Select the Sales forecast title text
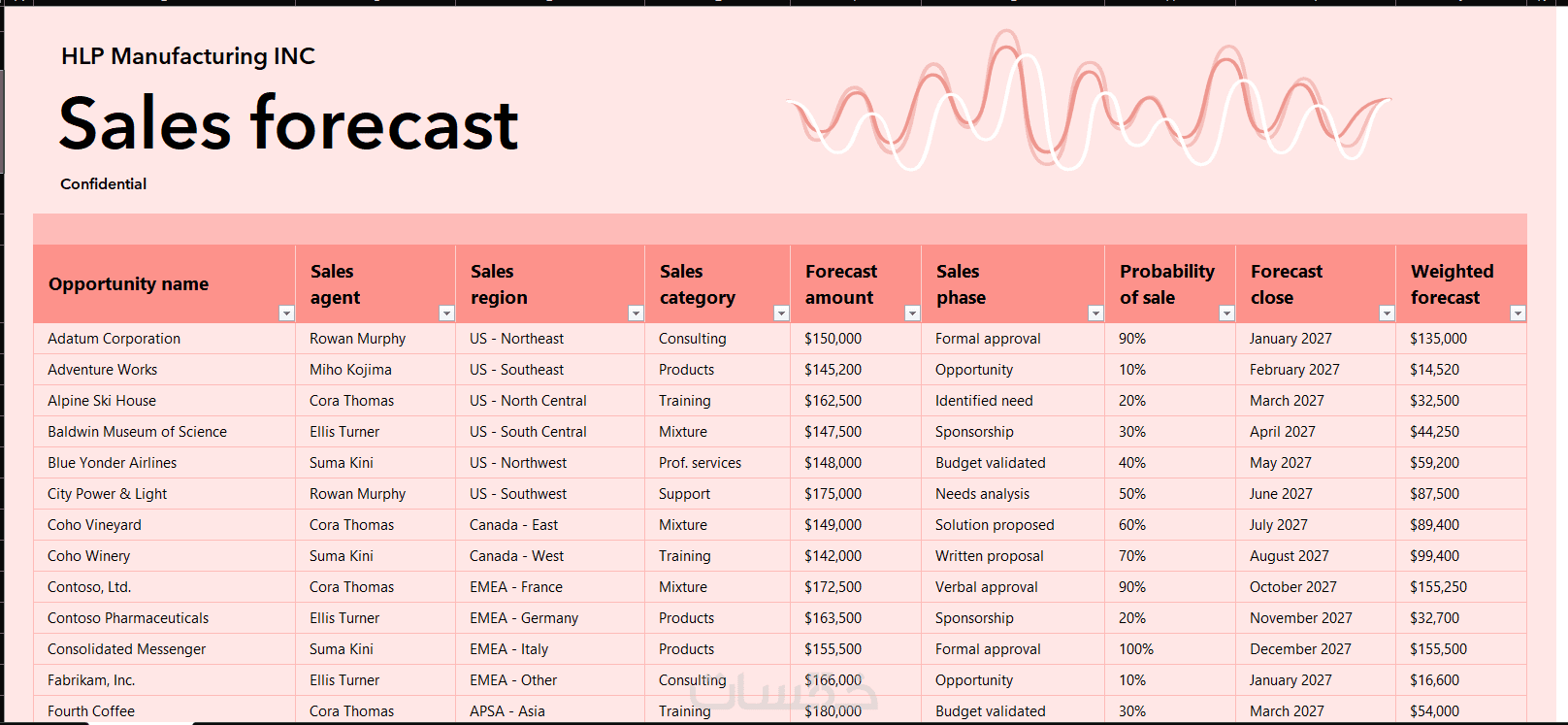Screen dimensions: 1568x725 (x=289, y=123)
